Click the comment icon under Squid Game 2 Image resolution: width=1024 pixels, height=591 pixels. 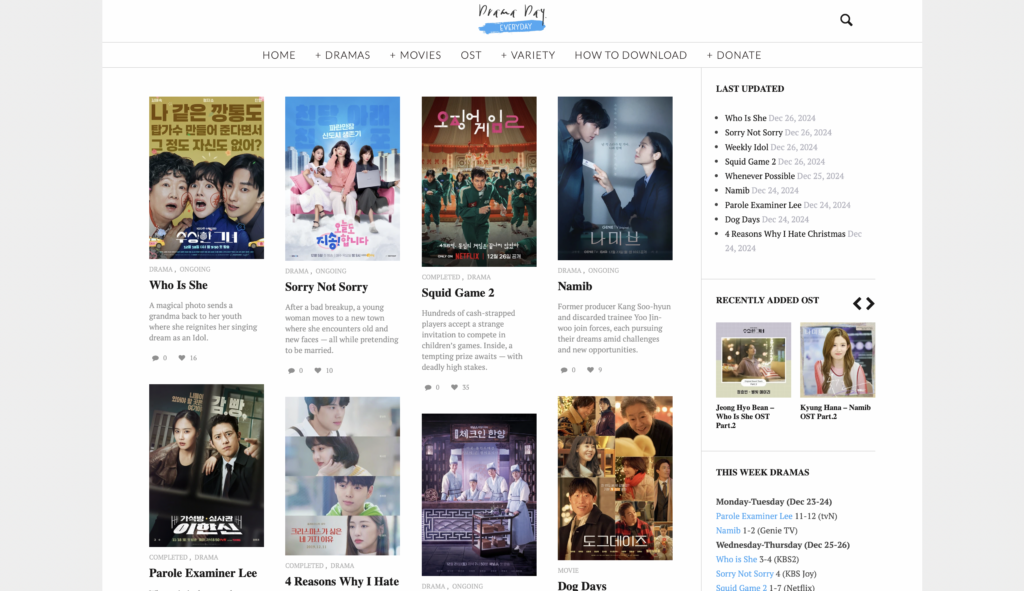coord(427,387)
